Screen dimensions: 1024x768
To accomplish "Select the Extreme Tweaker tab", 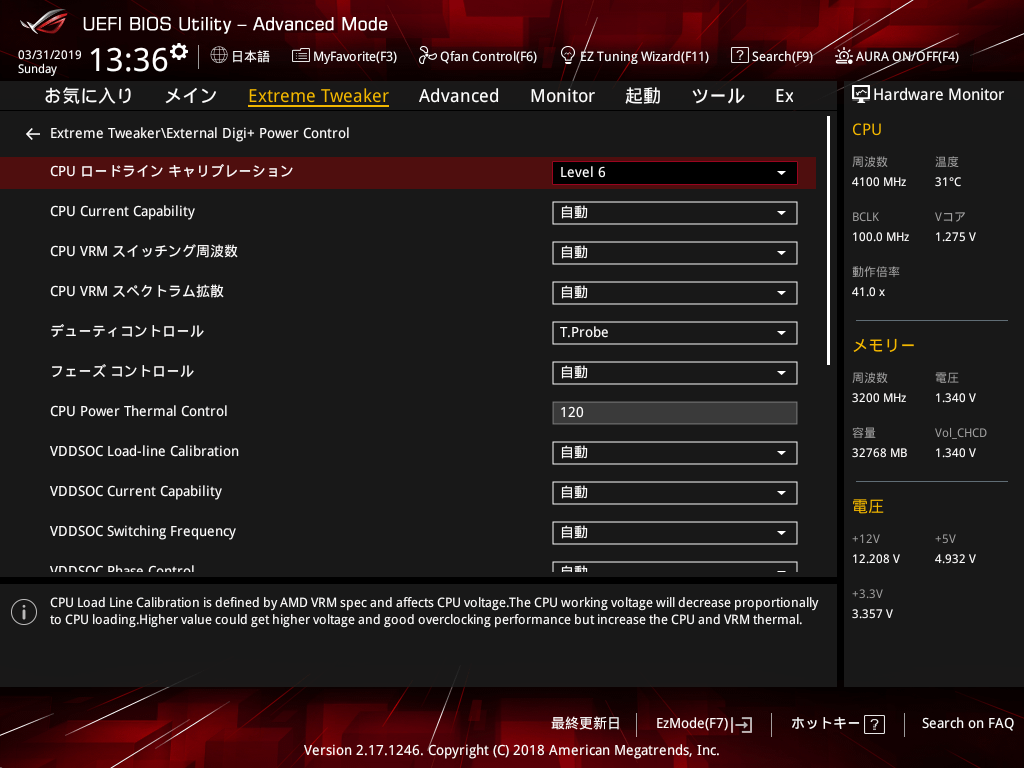I will click(319, 96).
